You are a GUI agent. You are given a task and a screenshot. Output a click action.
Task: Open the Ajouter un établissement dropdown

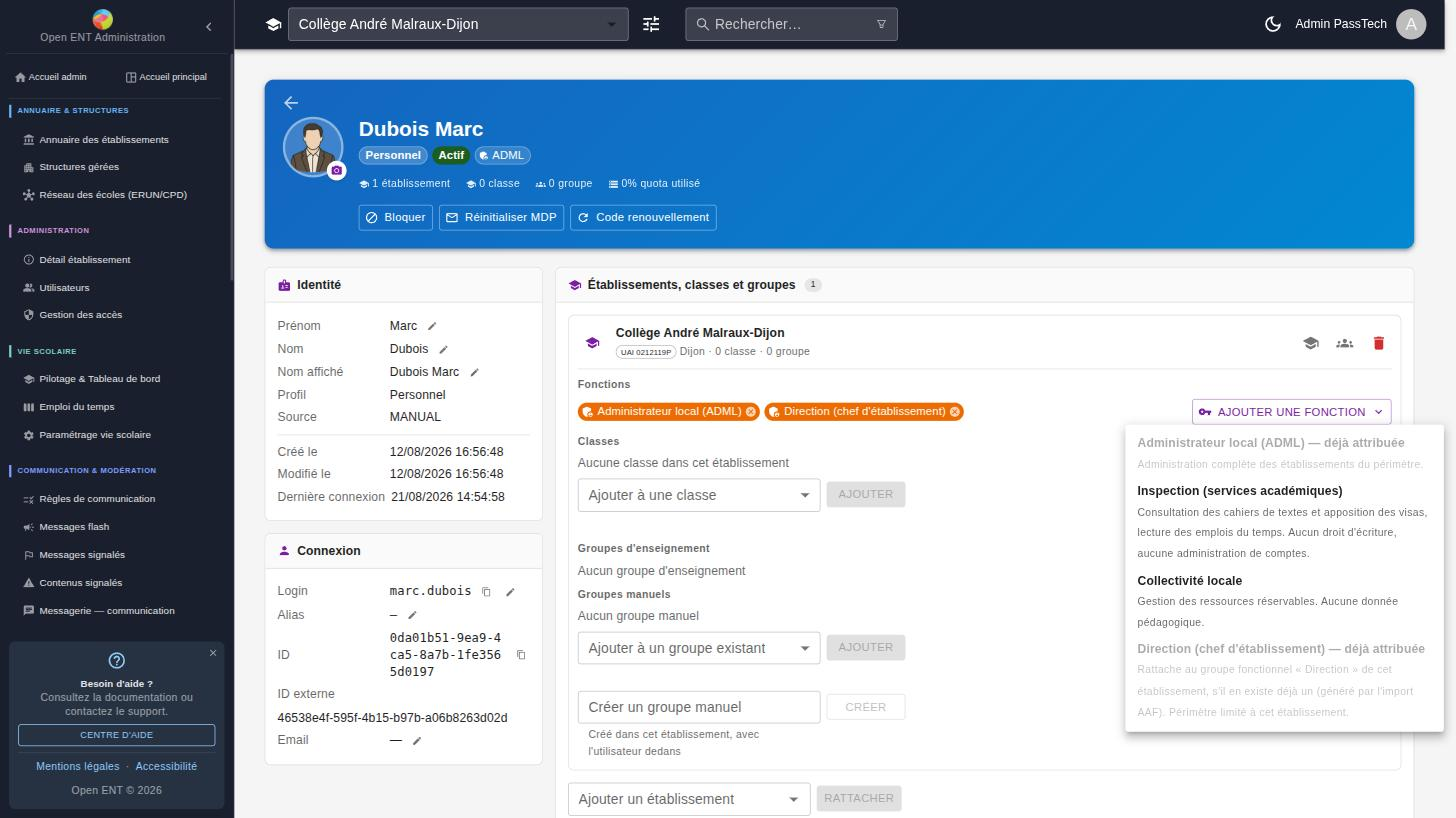pyautogui.click(x=689, y=799)
